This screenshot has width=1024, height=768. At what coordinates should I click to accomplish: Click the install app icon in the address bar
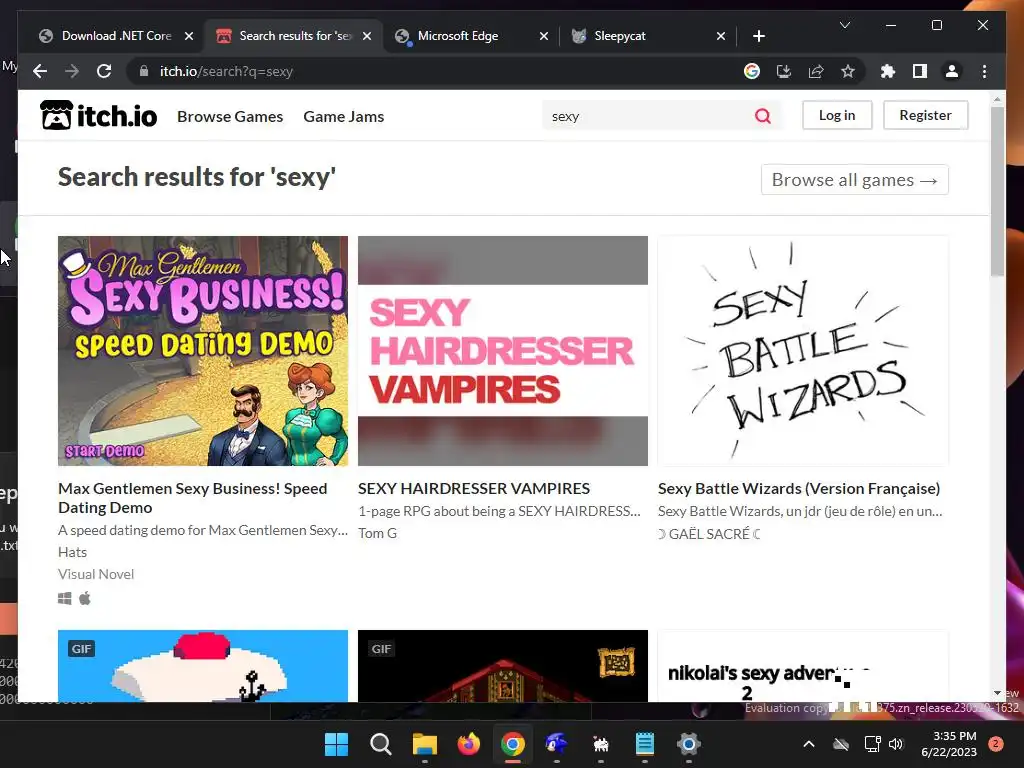pyautogui.click(x=784, y=71)
